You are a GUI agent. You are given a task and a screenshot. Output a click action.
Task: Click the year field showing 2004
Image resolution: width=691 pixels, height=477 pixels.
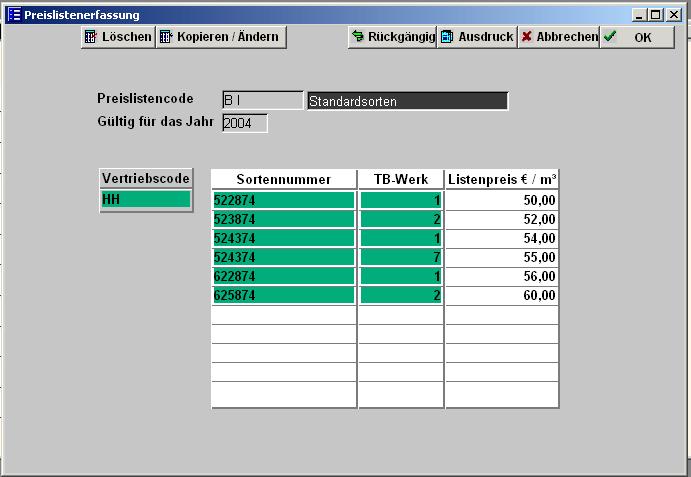(244, 123)
